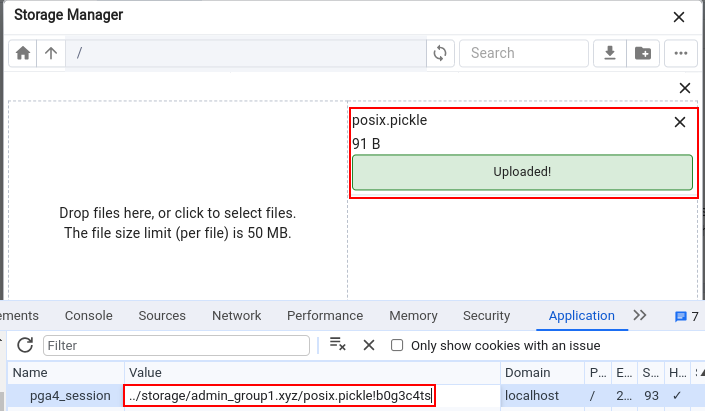Image resolution: width=705 pixels, height=411 pixels.
Task: Delete selected cookie with X icon
Action: click(369, 345)
